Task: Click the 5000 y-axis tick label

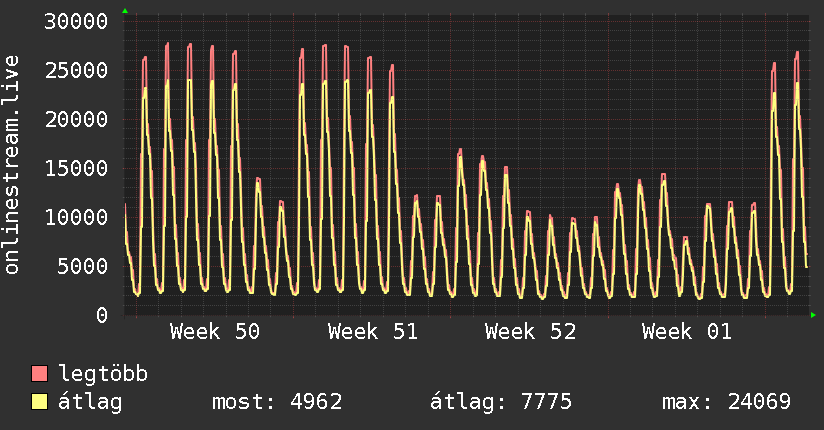Action: [x=83, y=266]
